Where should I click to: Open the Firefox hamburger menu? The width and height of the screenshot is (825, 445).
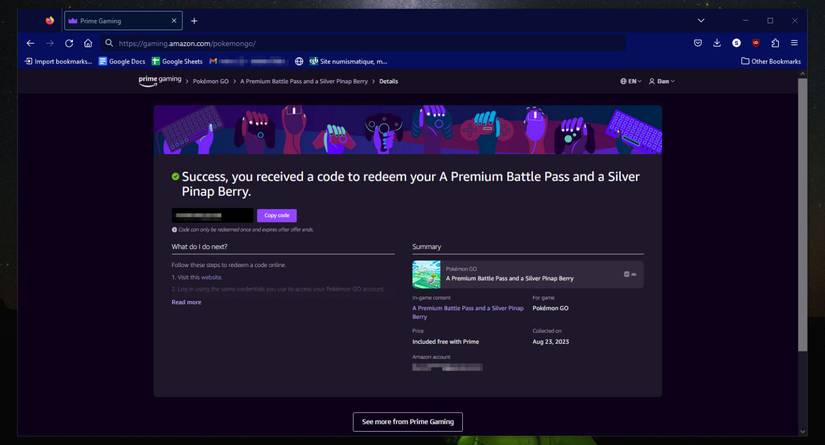(x=794, y=43)
